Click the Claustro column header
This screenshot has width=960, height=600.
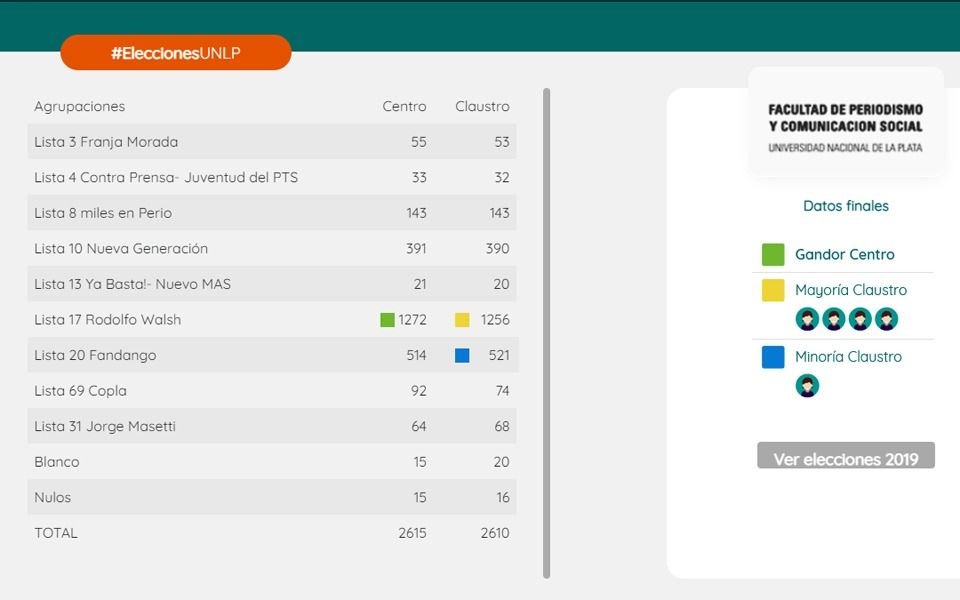point(482,107)
